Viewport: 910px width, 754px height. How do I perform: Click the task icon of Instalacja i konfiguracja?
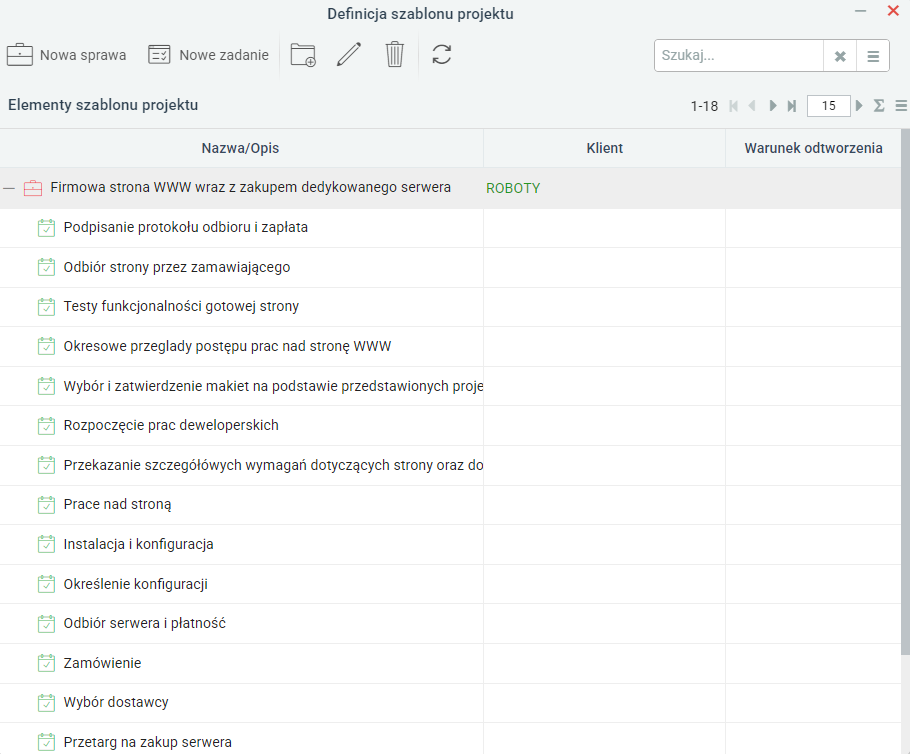(46, 544)
